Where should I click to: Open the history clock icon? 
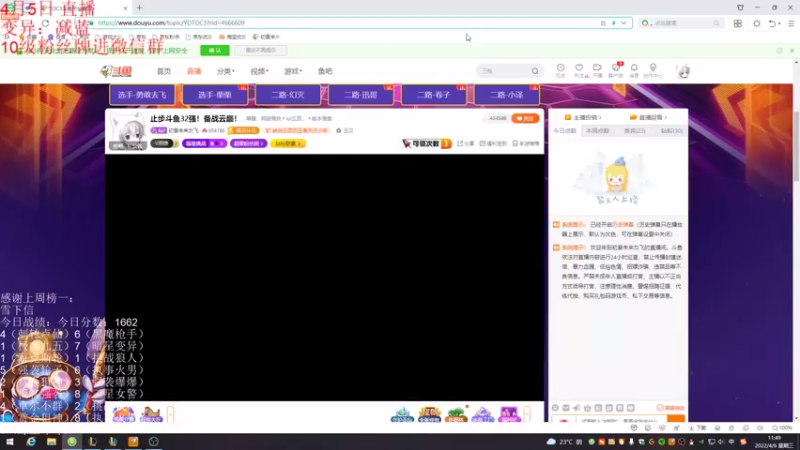coord(560,70)
